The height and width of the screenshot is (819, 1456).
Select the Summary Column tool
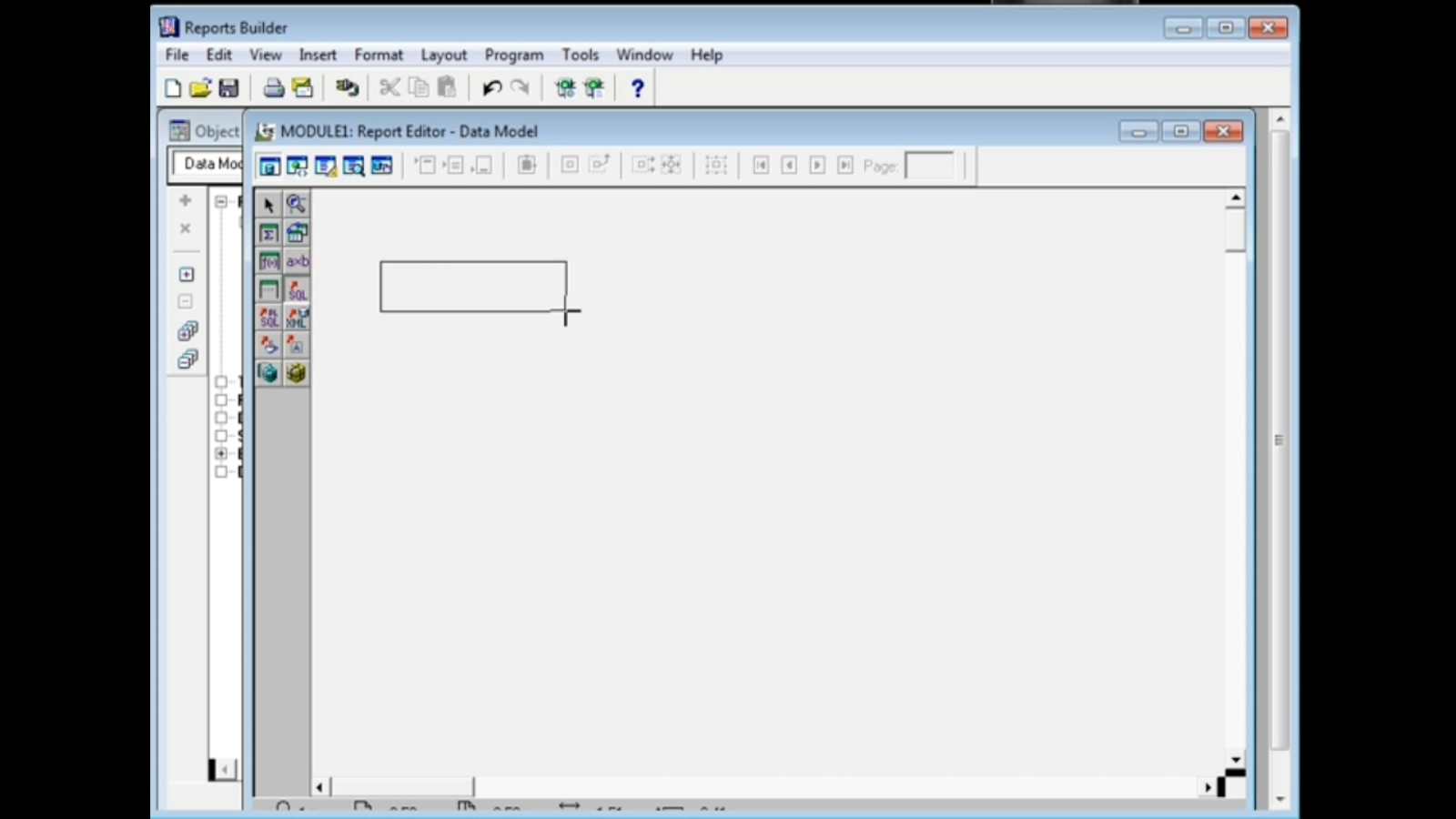tap(268, 233)
